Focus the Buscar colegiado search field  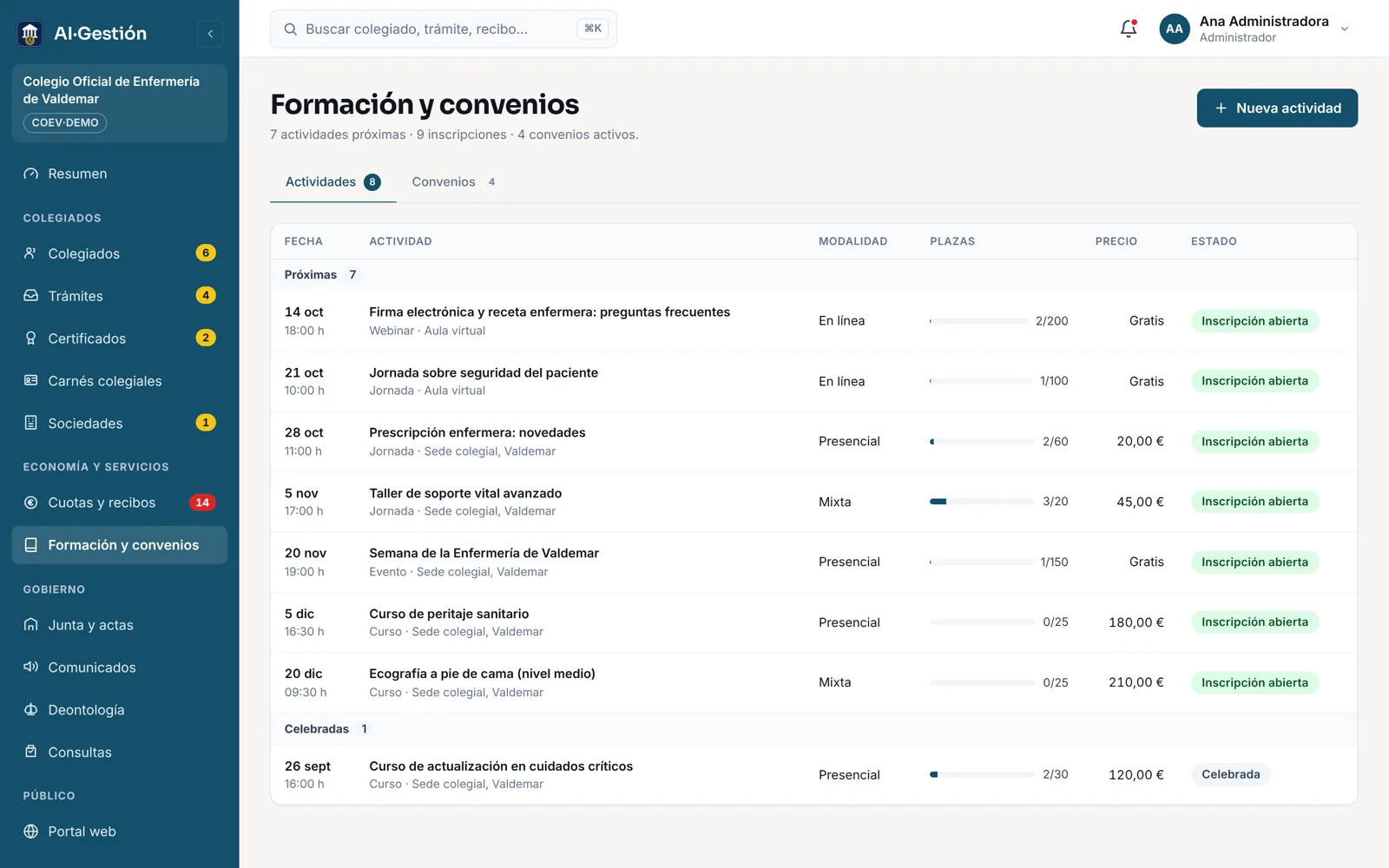click(444, 29)
